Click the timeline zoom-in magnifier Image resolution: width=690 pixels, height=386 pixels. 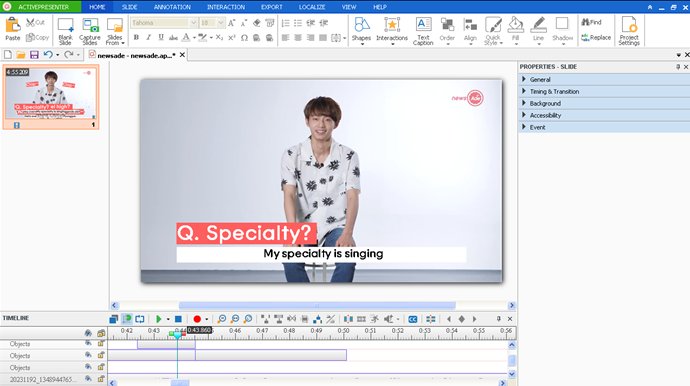(222, 319)
